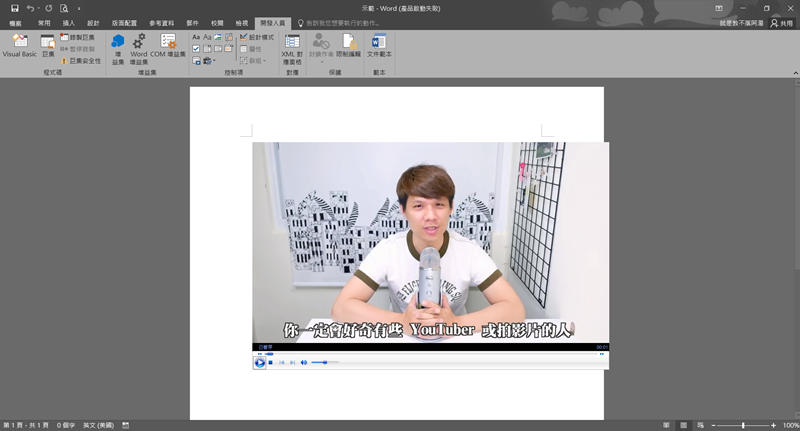Toggle 設計模式 design mode

(x=256, y=37)
